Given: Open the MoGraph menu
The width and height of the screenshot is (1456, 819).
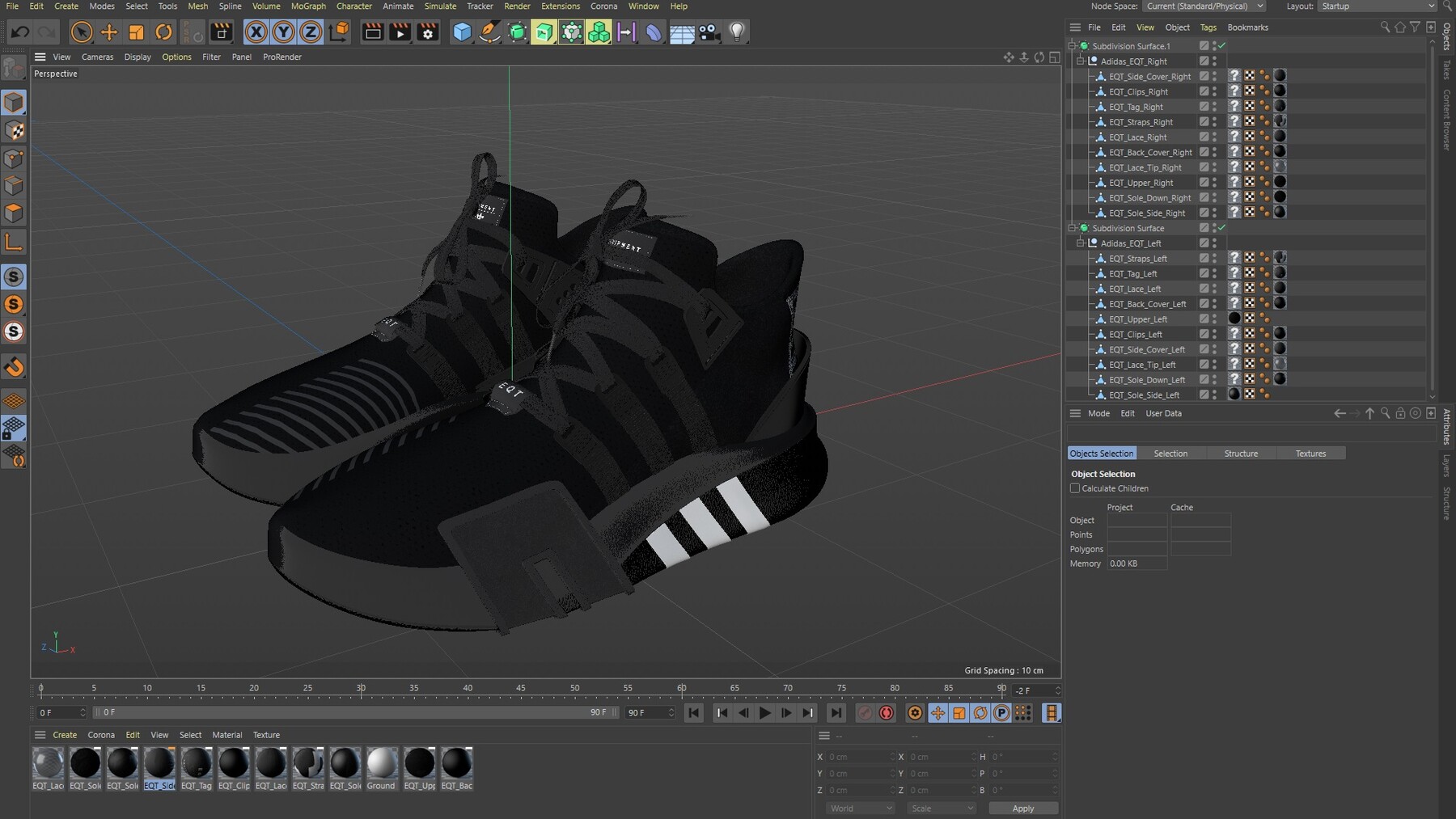Looking at the screenshot, I should click(308, 6).
